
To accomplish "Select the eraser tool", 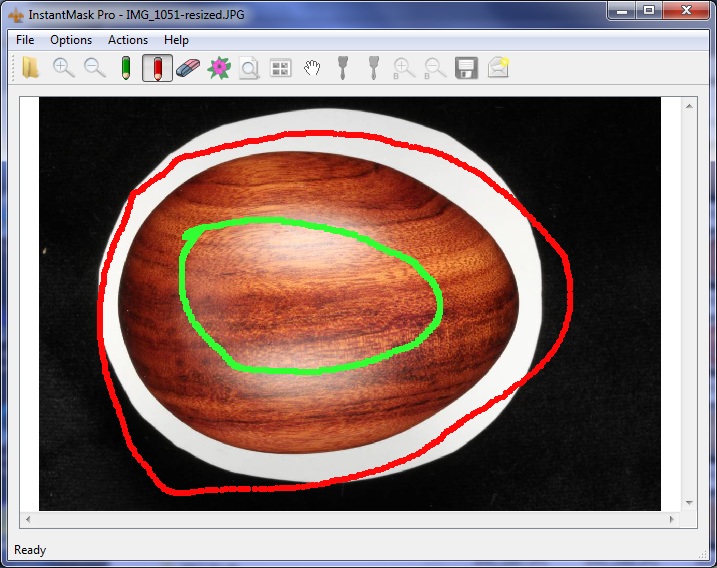I will tap(188, 68).
